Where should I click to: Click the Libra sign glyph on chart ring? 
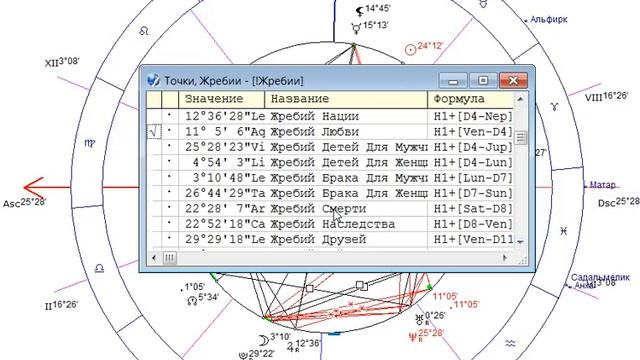tap(99, 268)
